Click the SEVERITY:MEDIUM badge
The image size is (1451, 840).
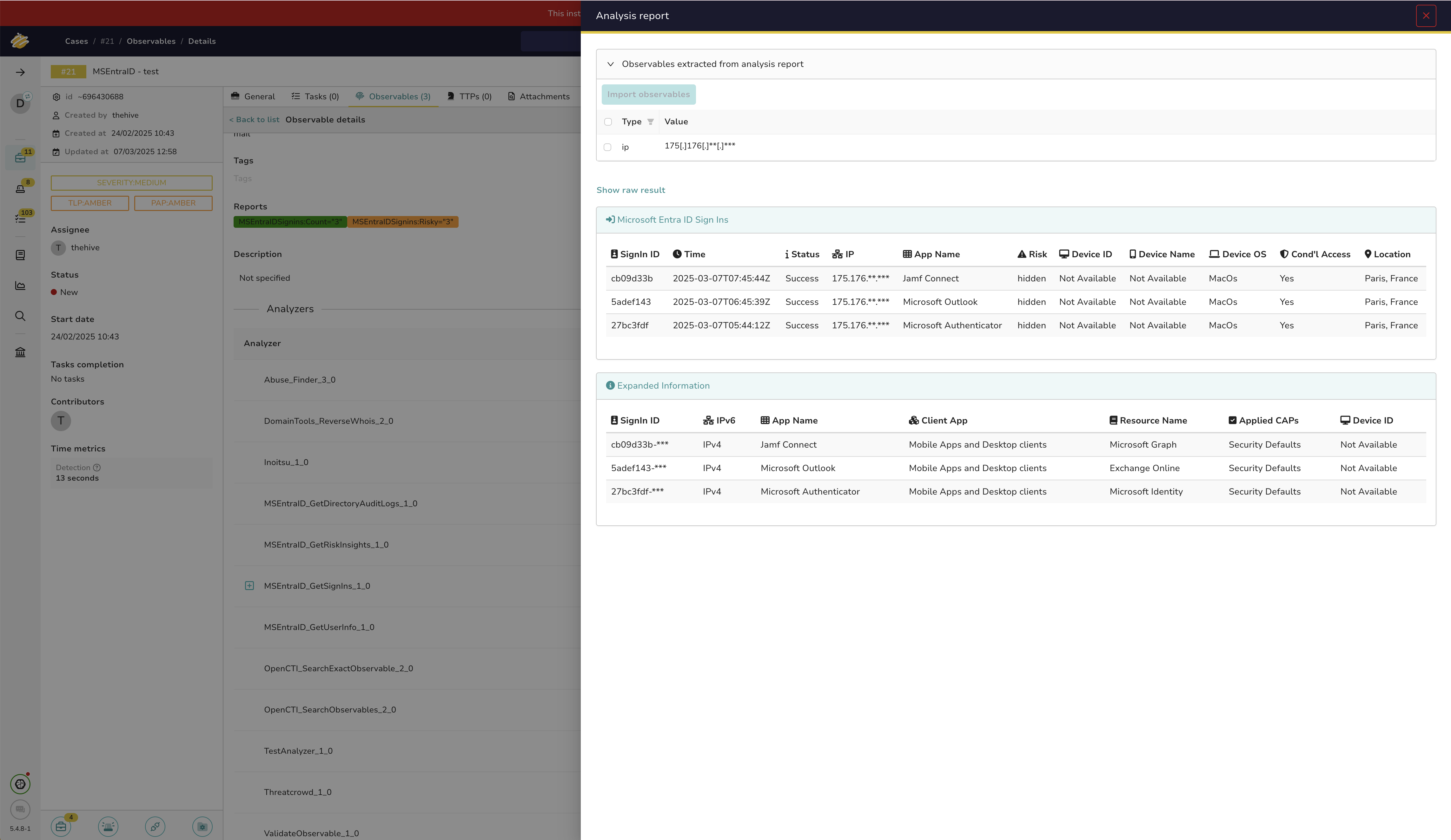point(131,183)
